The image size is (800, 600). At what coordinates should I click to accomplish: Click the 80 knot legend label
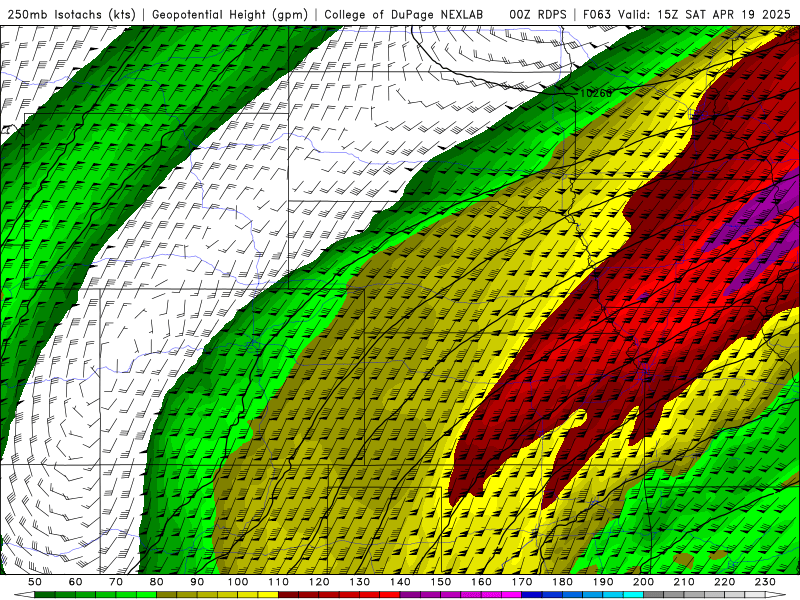coord(157,582)
